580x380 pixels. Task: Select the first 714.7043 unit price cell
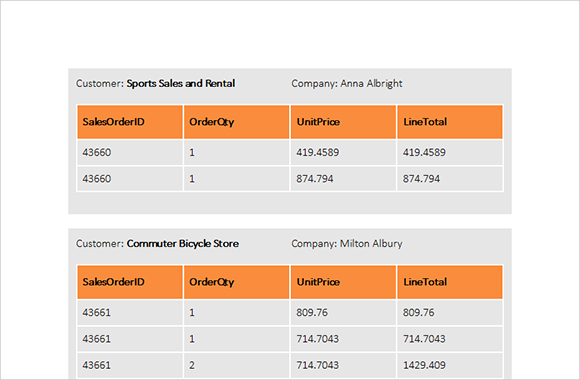pyautogui.click(x=343, y=339)
